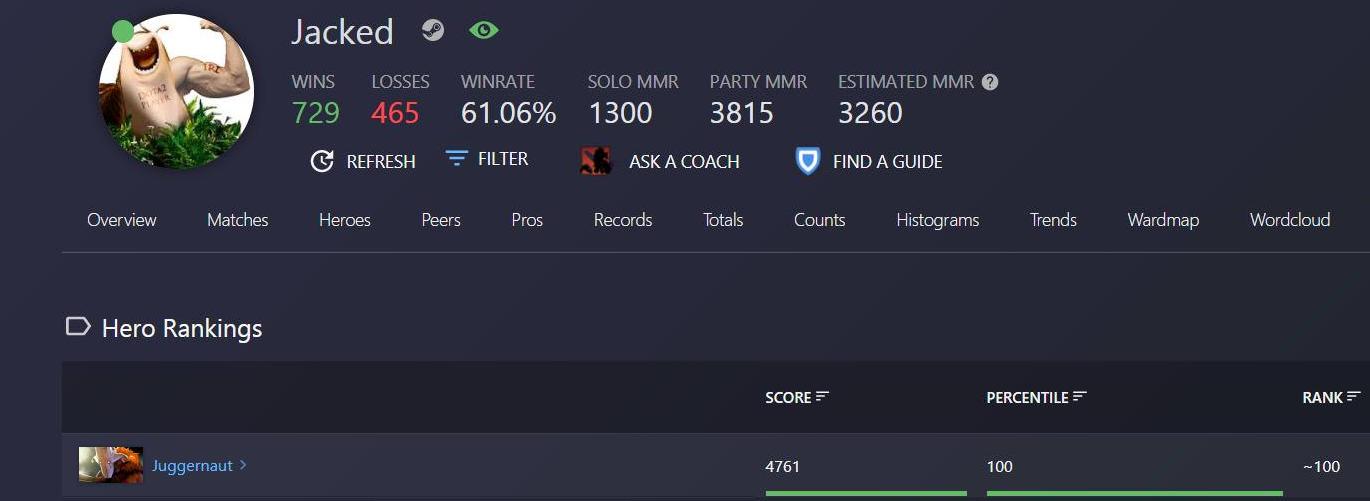
Task: Click the Ask a Coach hero icon
Action: (596, 161)
